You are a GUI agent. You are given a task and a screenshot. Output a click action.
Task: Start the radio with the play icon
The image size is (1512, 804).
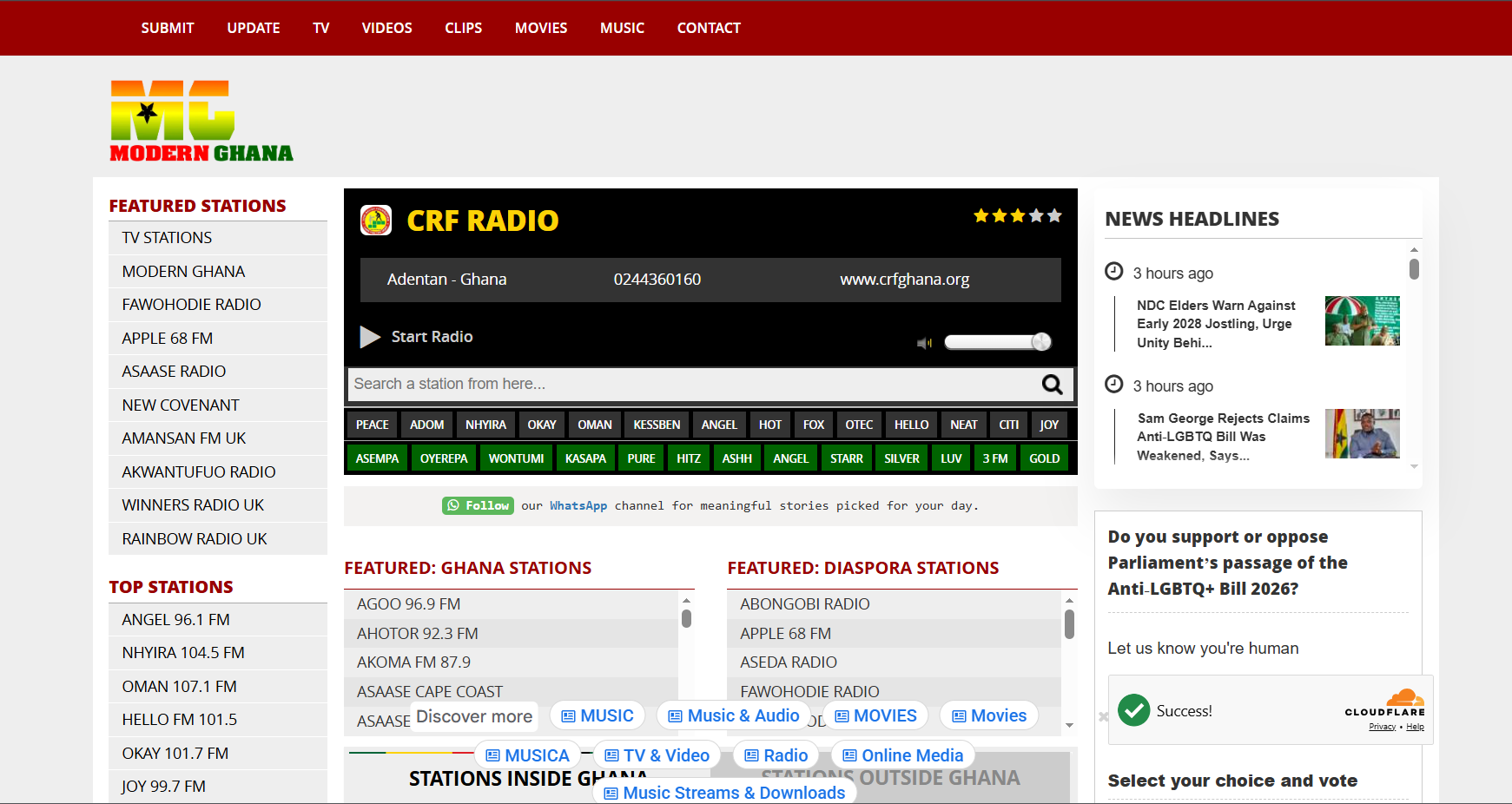[370, 337]
